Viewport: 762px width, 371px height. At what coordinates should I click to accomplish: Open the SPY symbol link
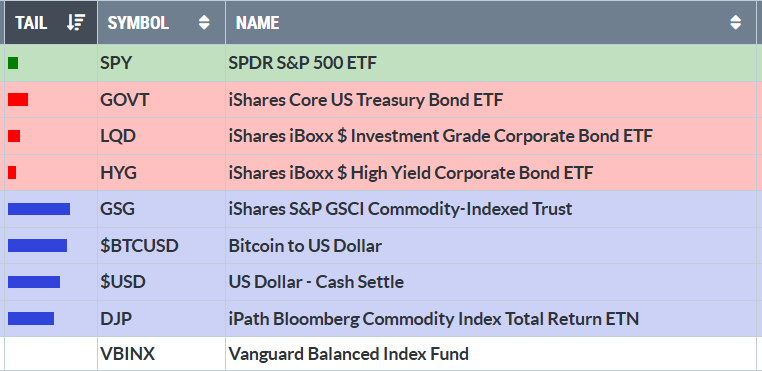click(x=116, y=63)
